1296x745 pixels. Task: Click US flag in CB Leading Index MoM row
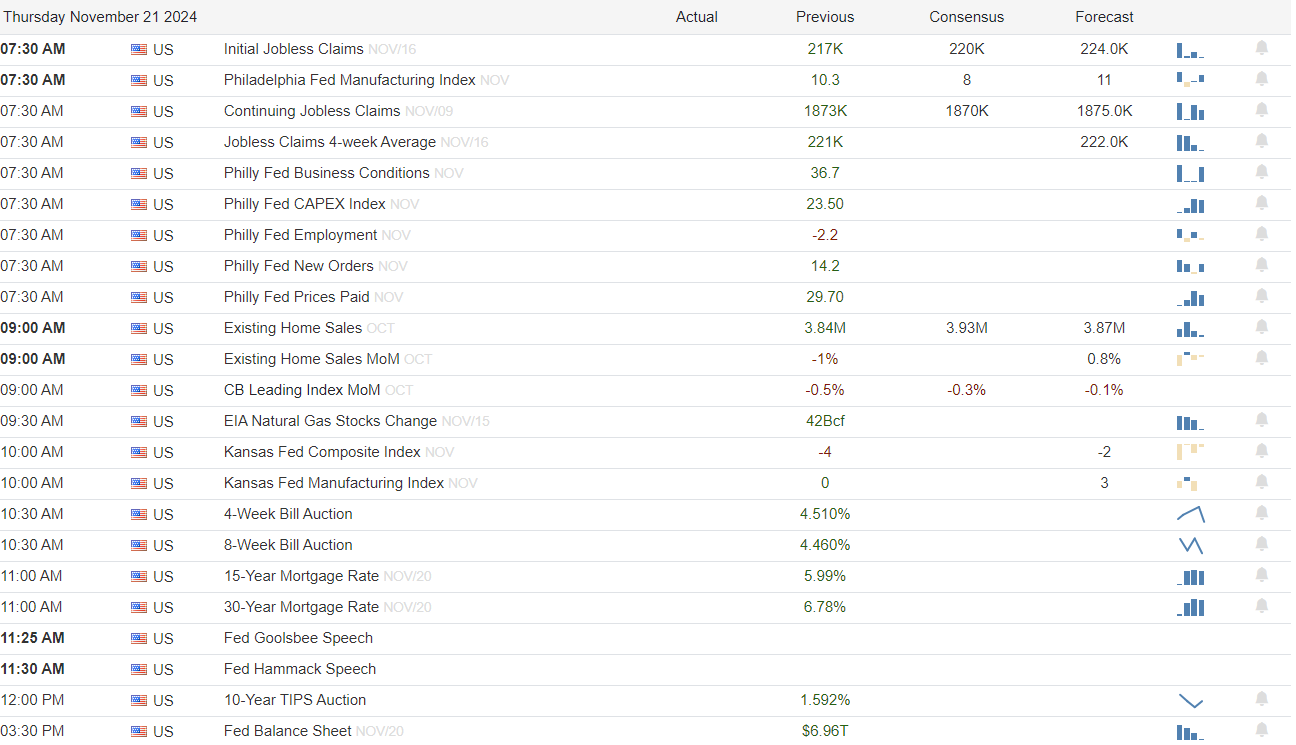[x=139, y=391]
